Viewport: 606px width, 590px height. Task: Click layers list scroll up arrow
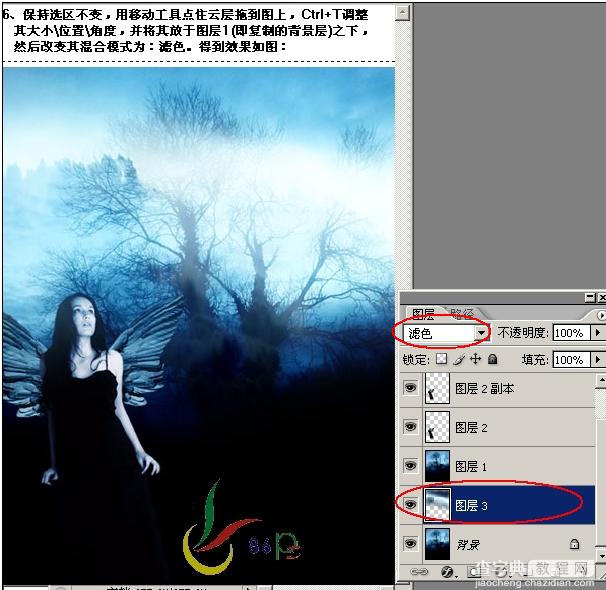[601, 381]
